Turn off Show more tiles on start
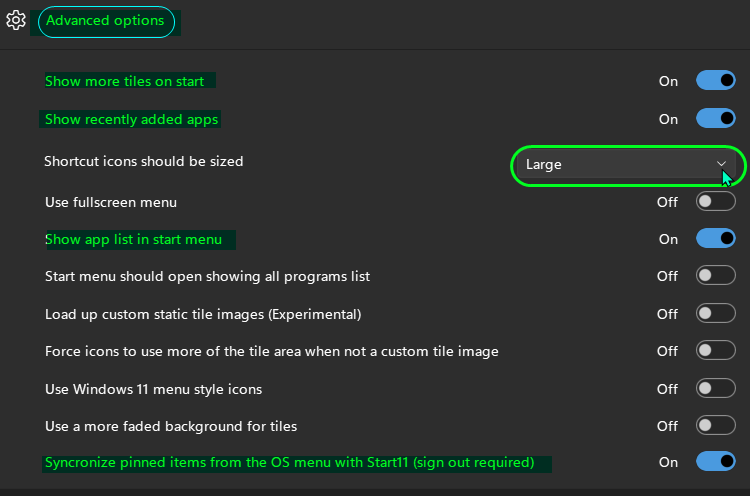750x496 pixels. (716, 80)
